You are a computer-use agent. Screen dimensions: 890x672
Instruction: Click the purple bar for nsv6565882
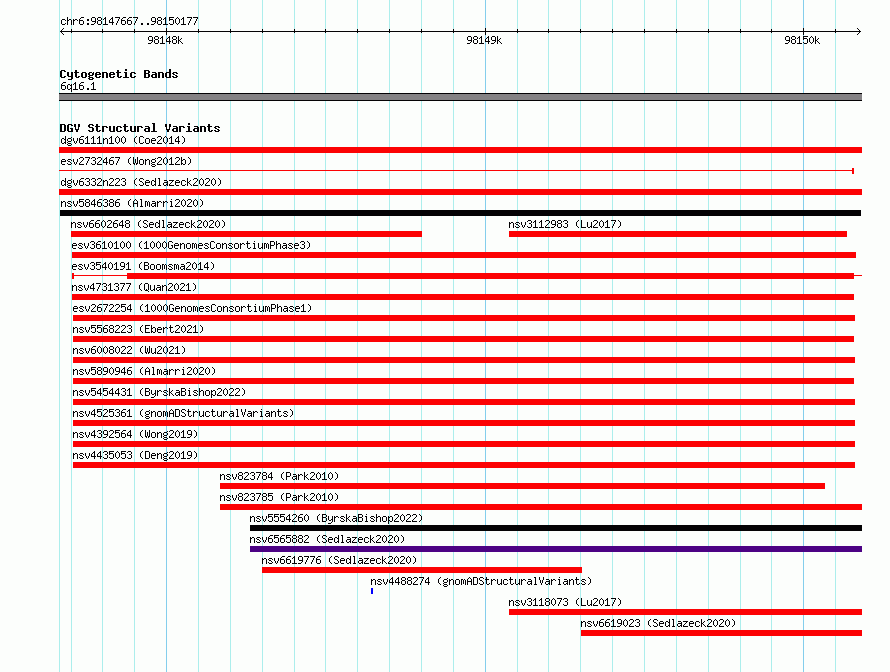(556, 549)
